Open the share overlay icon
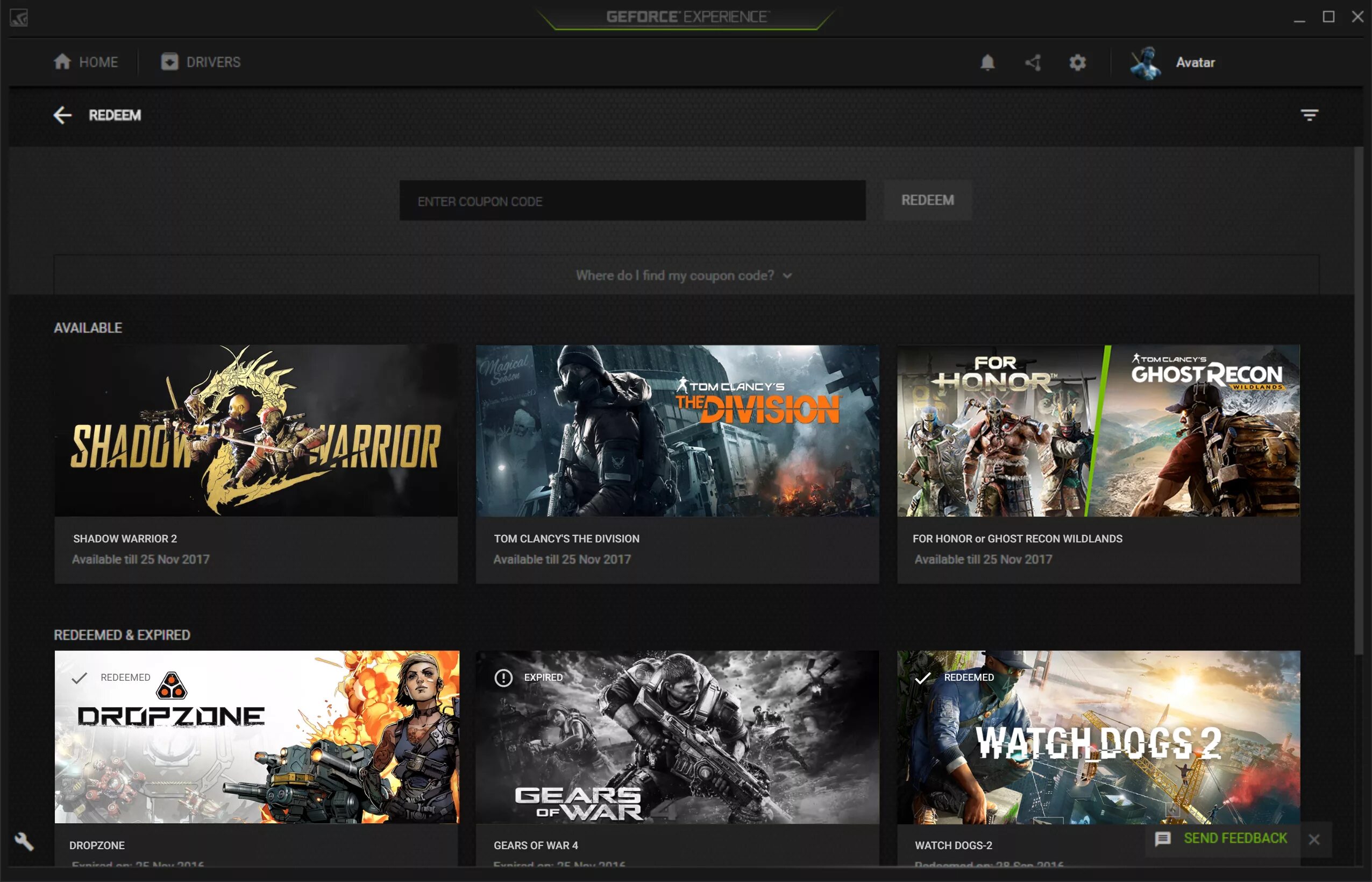This screenshot has width=1372, height=882. click(x=1033, y=62)
